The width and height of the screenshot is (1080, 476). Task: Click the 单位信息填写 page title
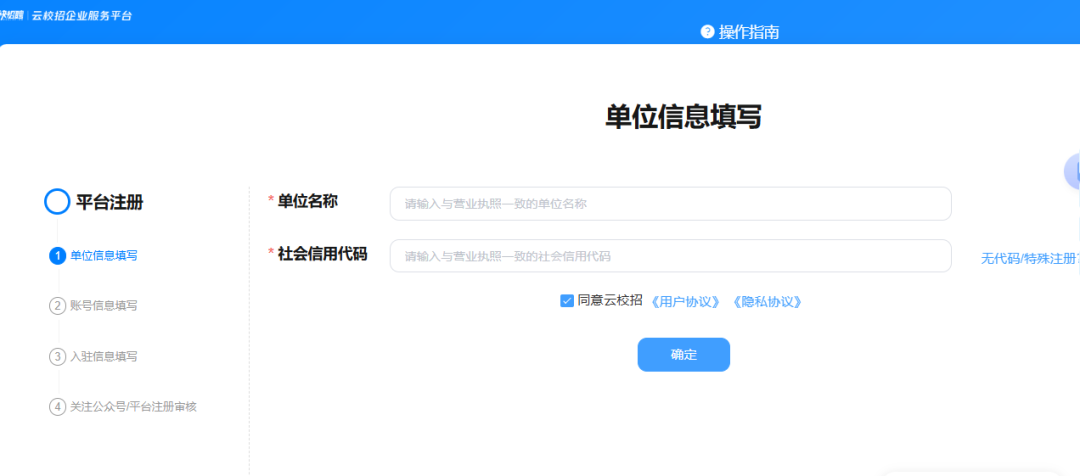683,116
